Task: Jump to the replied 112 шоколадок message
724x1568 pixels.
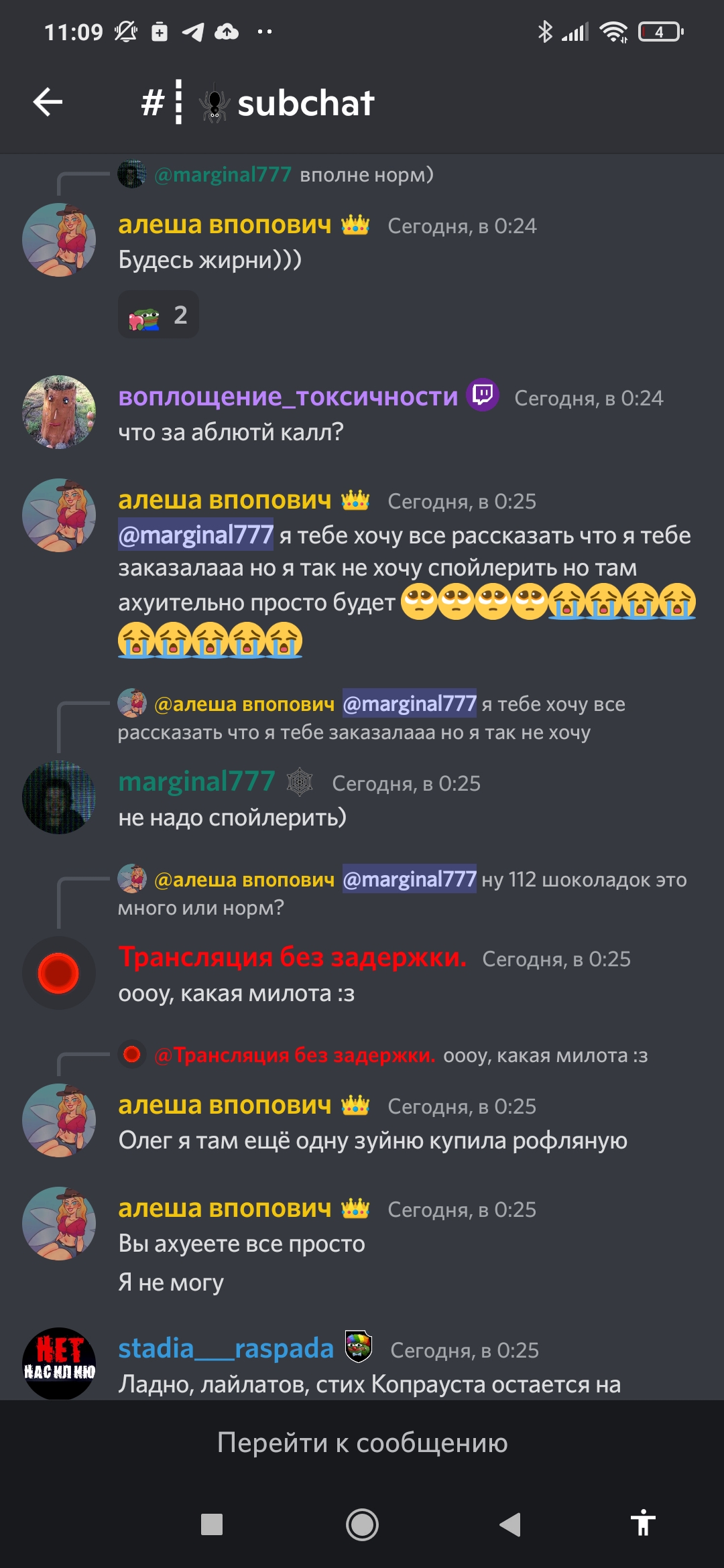Action: point(402,893)
